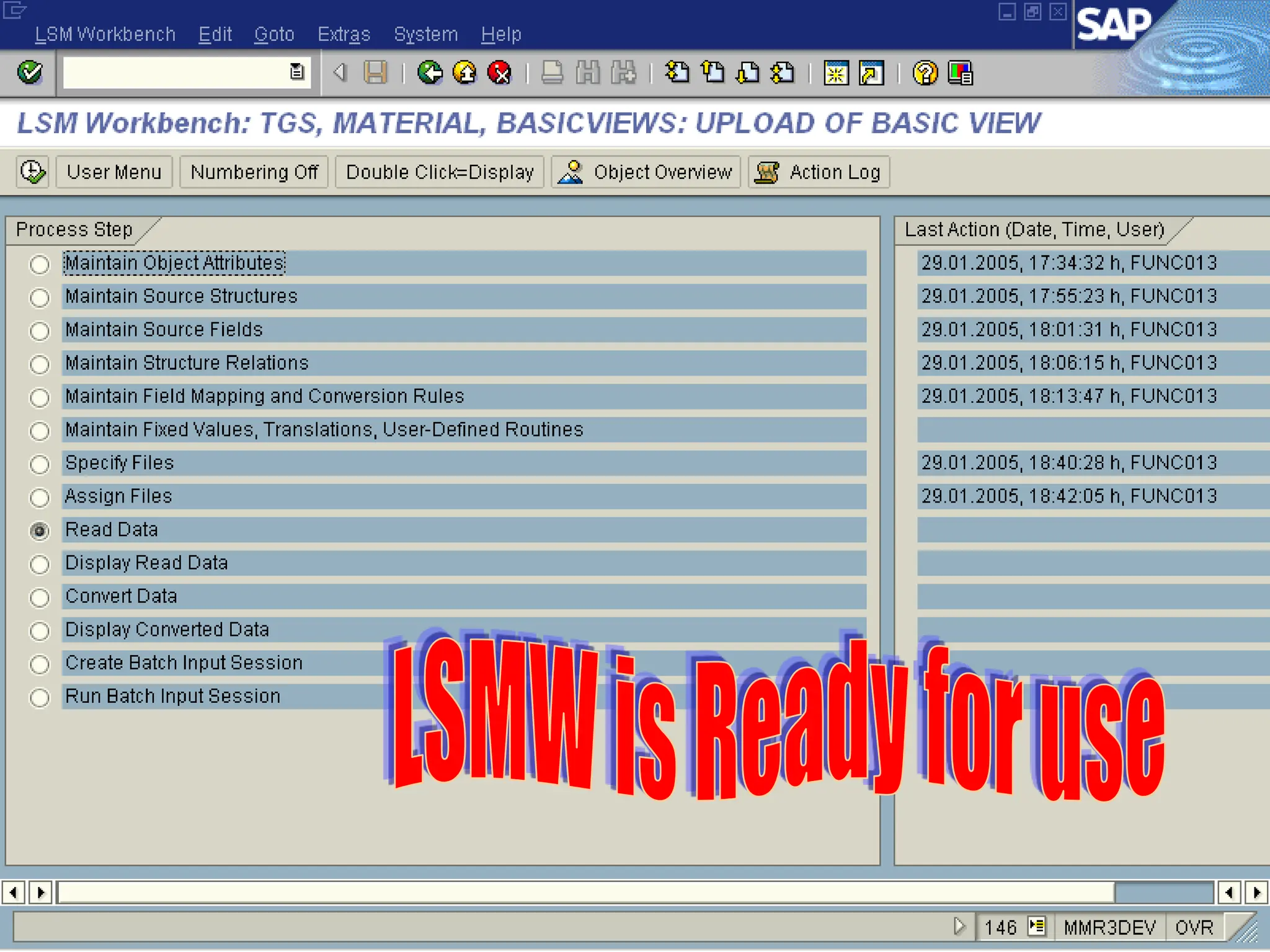Viewport: 1270px width, 952px height.
Task: Open the system info selector beside 146
Action: pos(1037,927)
